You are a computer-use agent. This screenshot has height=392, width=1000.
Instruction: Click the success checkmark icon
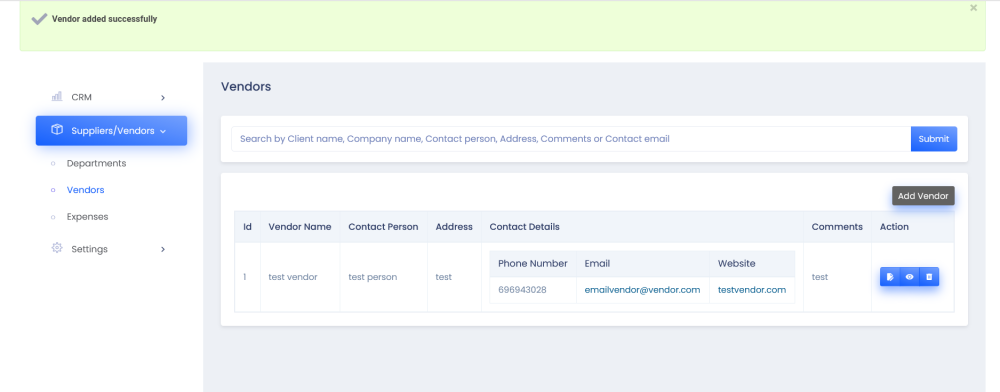[x=39, y=19]
